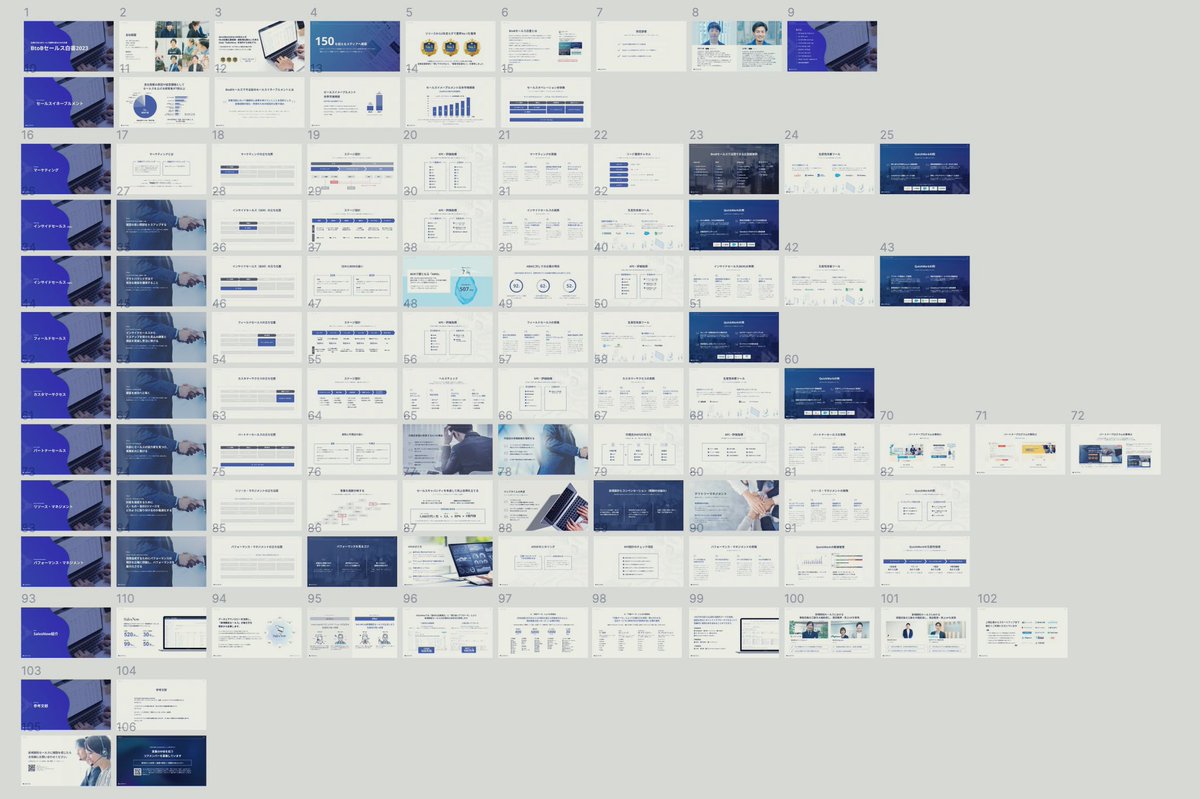Select final dark blue slide 106
Screen dimensions: 1200x799
(162, 760)
